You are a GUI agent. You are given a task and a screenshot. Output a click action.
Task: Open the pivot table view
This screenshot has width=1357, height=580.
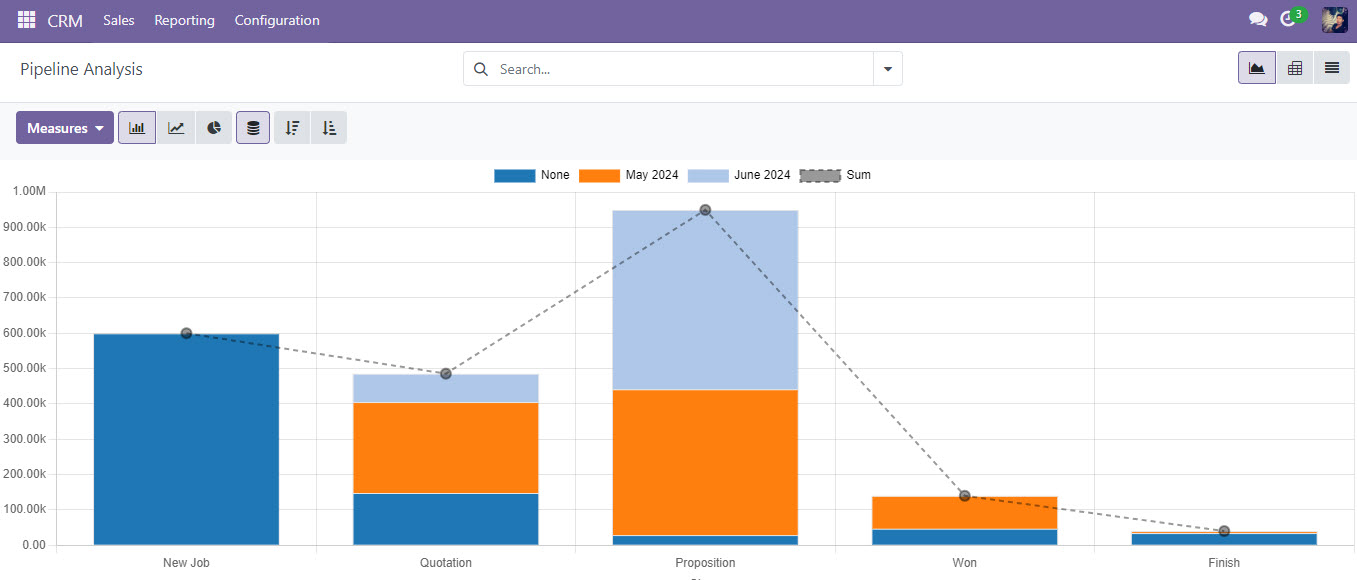tap(1295, 68)
